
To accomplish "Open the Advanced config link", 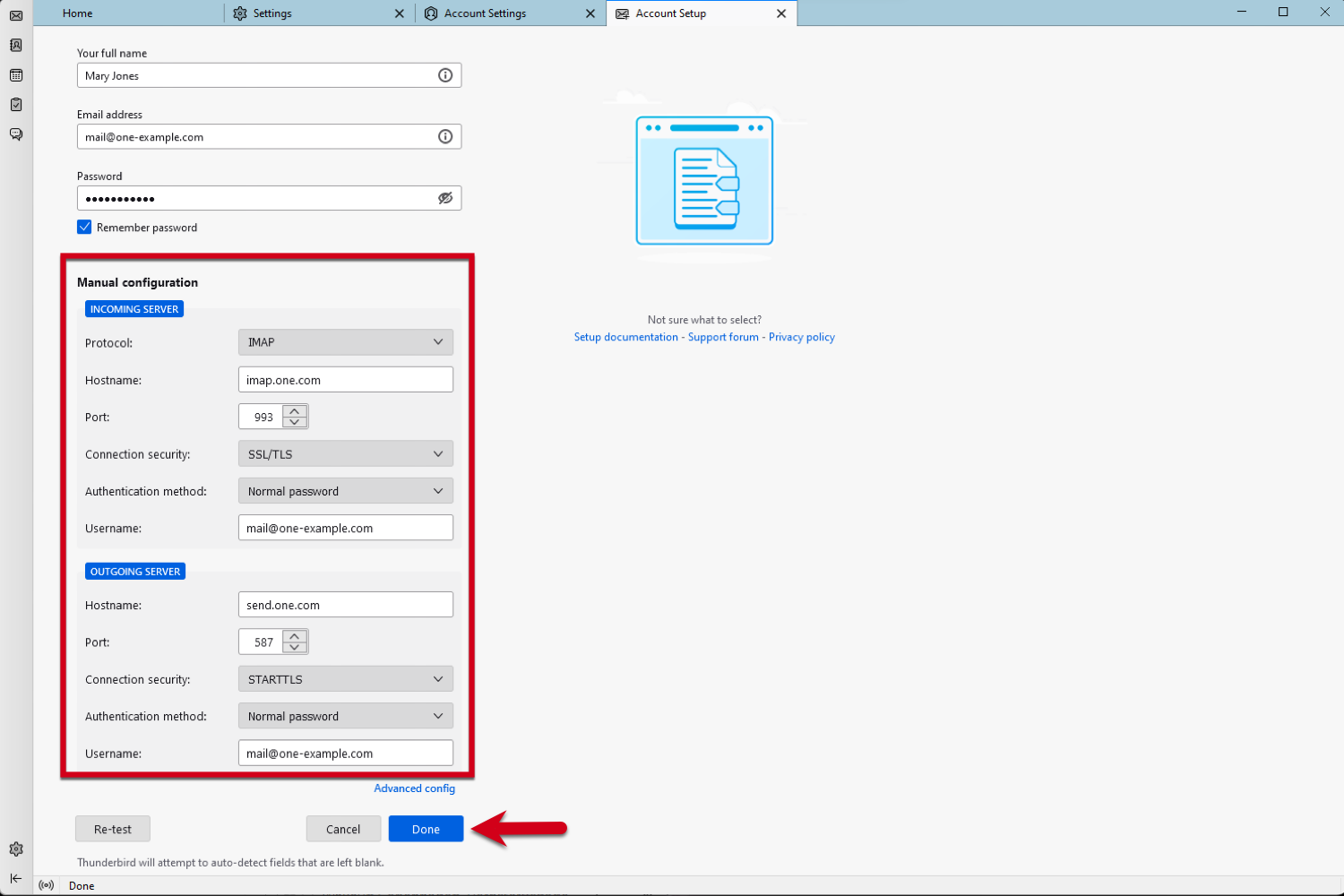I will (414, 788).
